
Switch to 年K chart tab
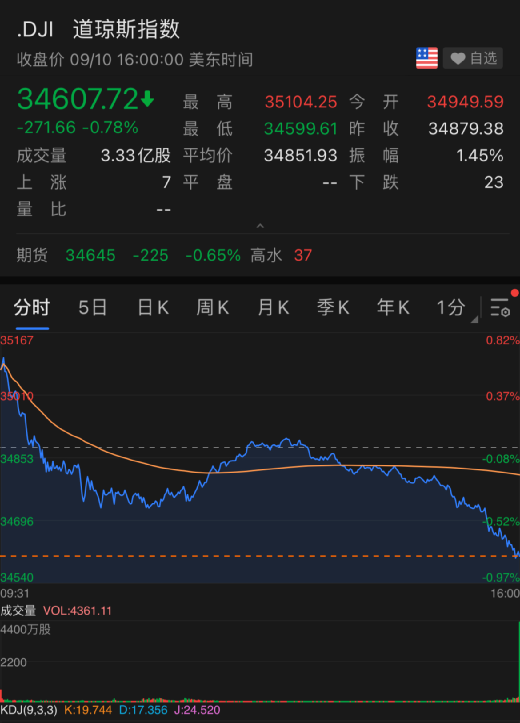(x=393, y=308)
